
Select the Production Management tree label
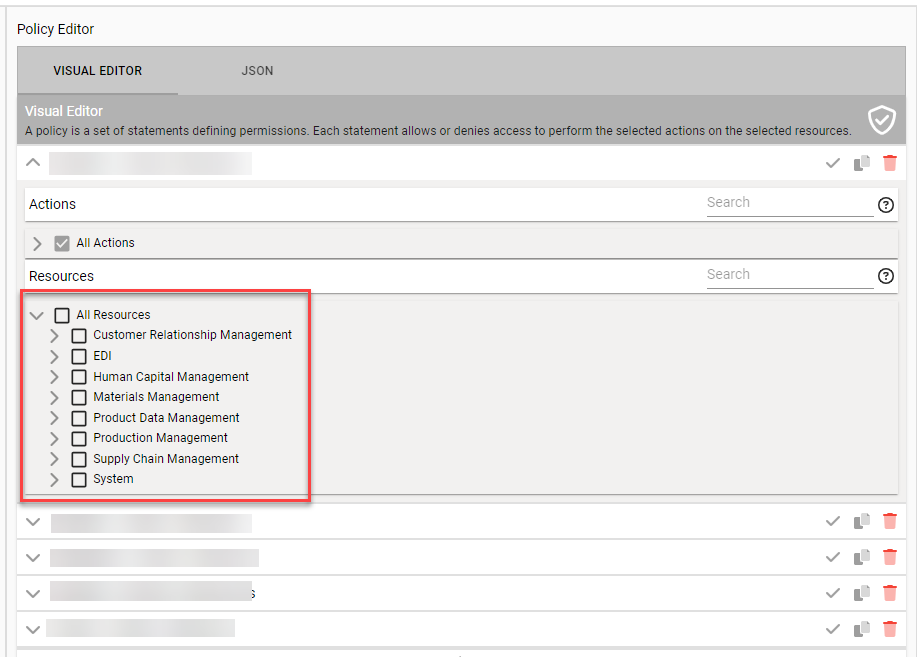[160, 438]
